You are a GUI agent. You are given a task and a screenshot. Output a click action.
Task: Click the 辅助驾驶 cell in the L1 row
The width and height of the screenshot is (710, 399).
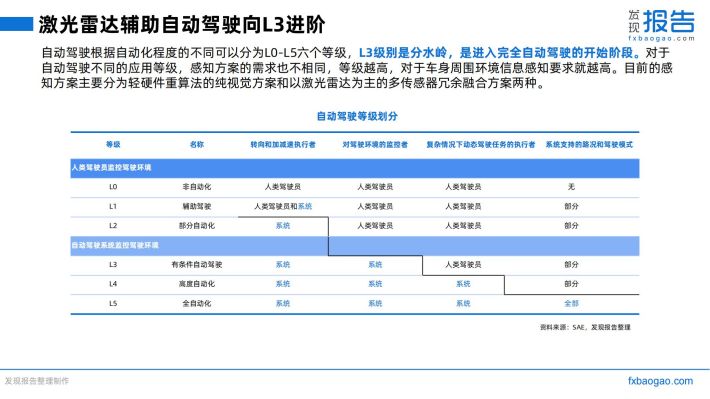point(197,206)
